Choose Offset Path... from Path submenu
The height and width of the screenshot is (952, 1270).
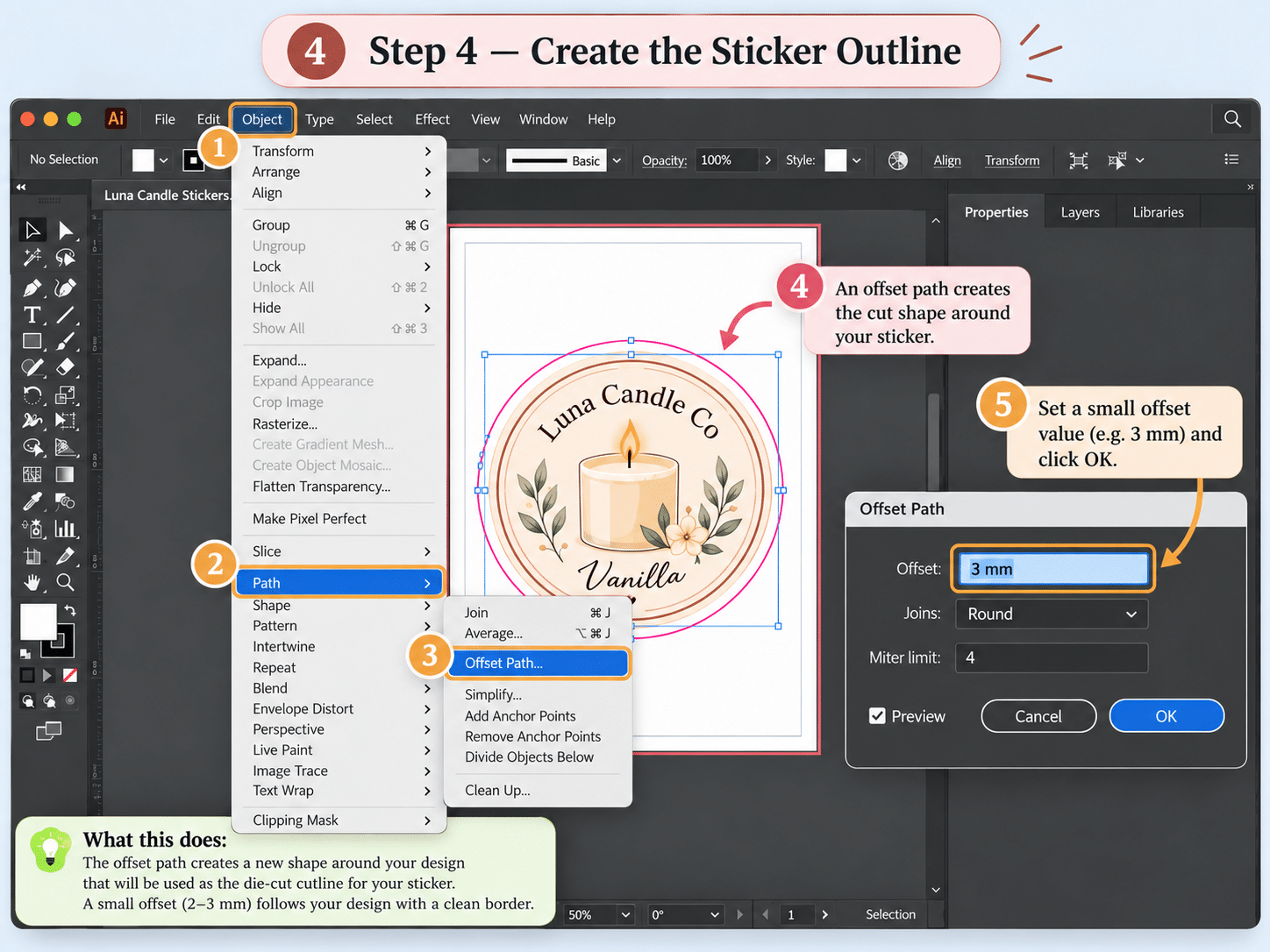point(538,663)
